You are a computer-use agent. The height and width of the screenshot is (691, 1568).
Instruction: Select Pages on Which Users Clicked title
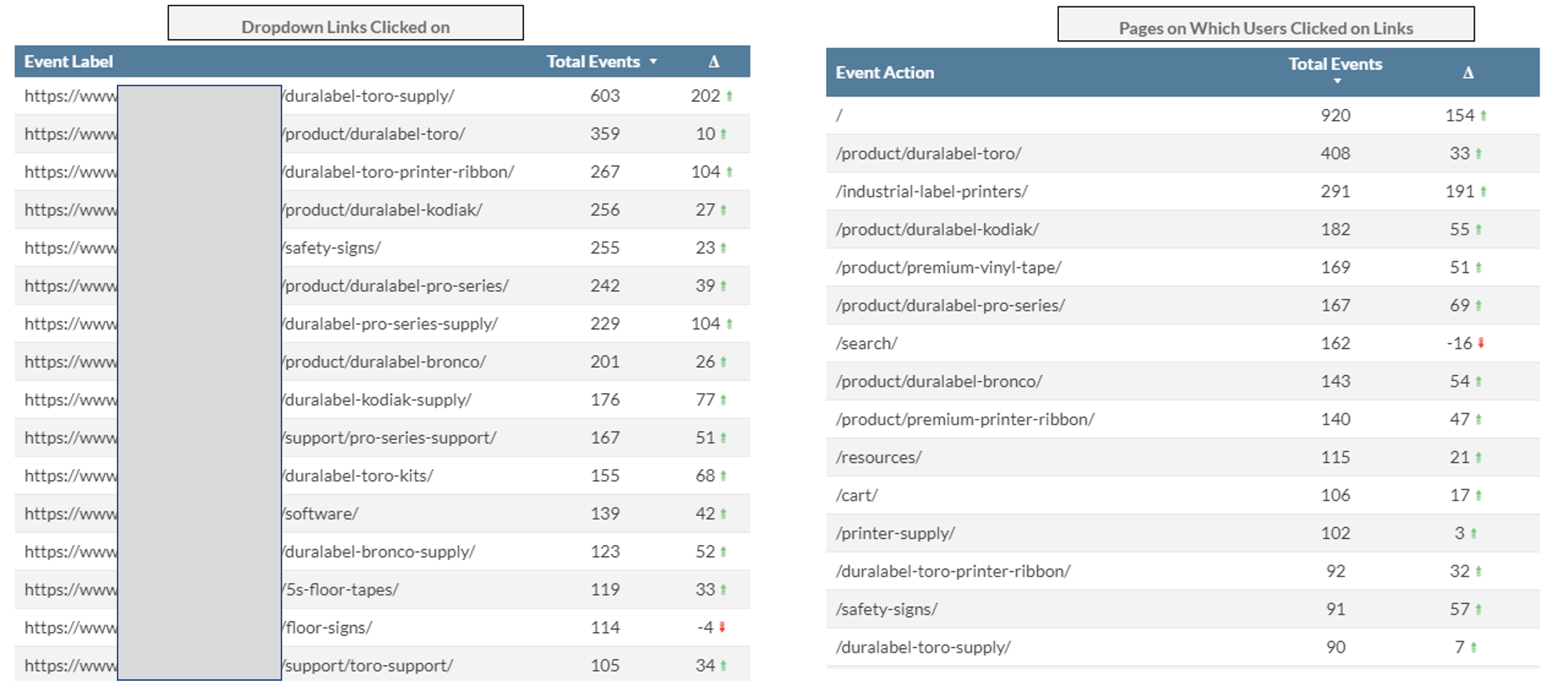point(1265,25)
